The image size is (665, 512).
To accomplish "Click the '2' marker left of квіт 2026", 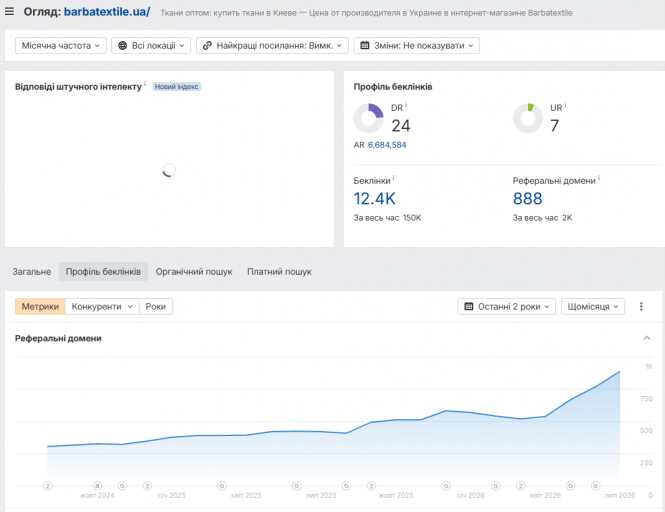I will point(521,486).
